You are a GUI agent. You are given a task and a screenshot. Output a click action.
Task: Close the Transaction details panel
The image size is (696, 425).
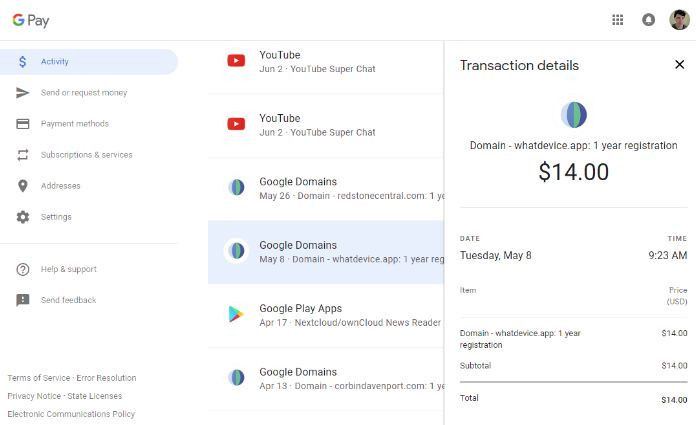(x=680, y=65)
